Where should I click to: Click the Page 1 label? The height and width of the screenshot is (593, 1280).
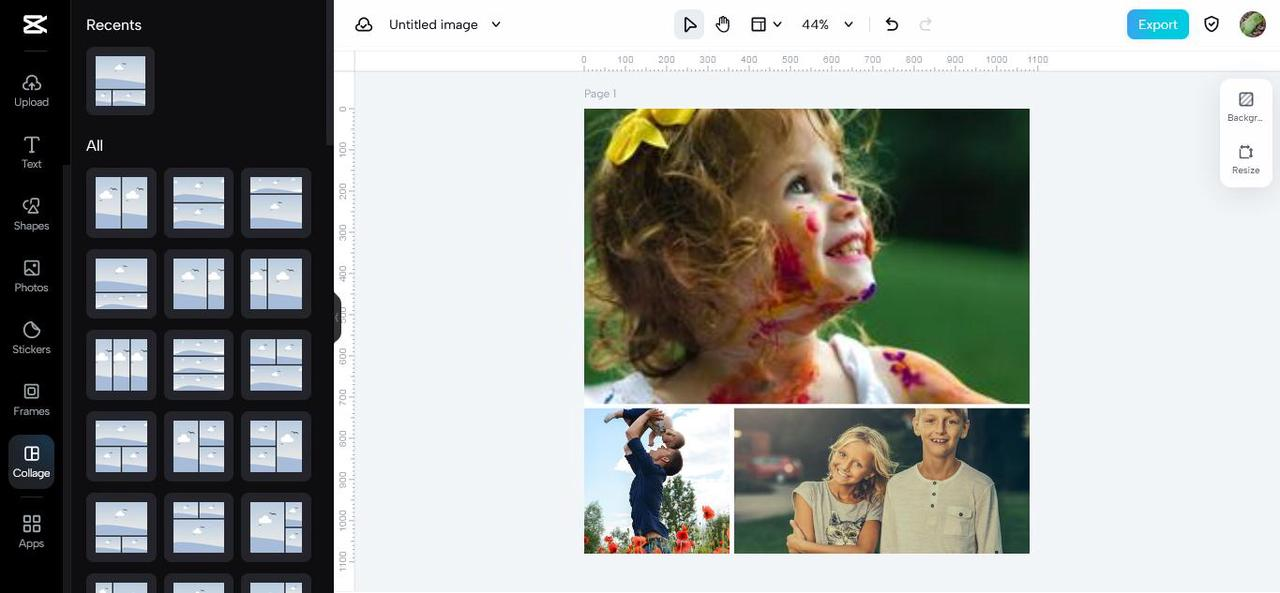click(600, 94)
